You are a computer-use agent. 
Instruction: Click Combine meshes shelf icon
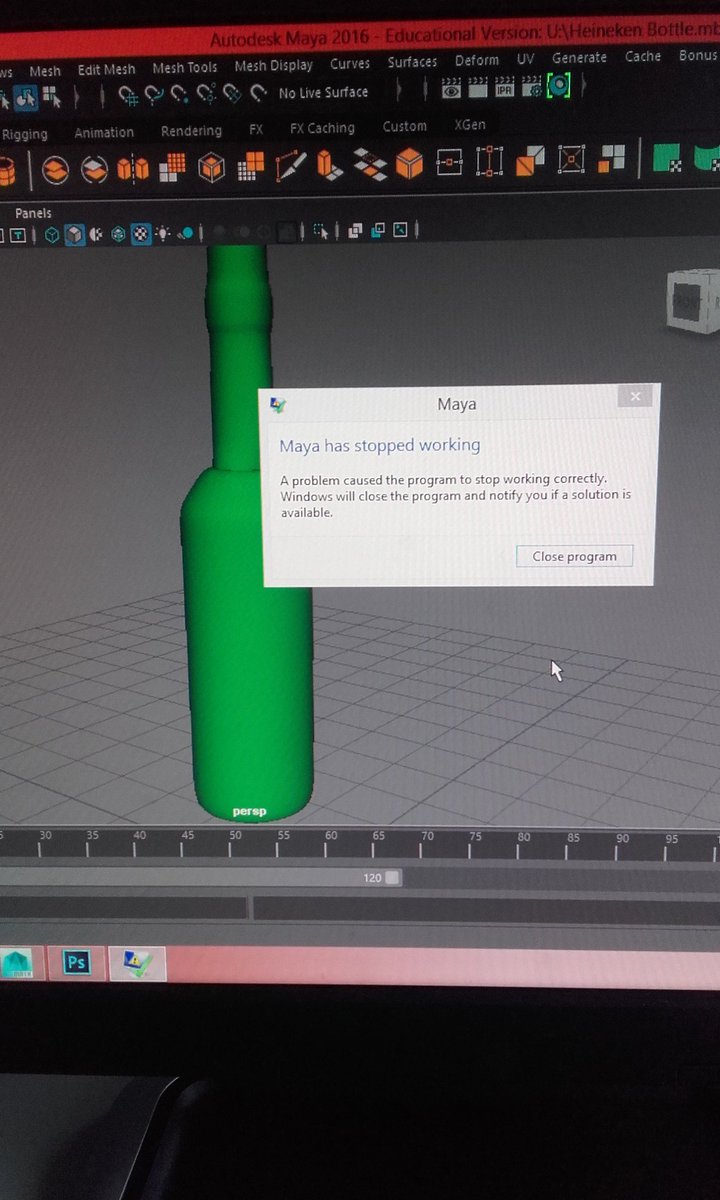coord(55,170)
